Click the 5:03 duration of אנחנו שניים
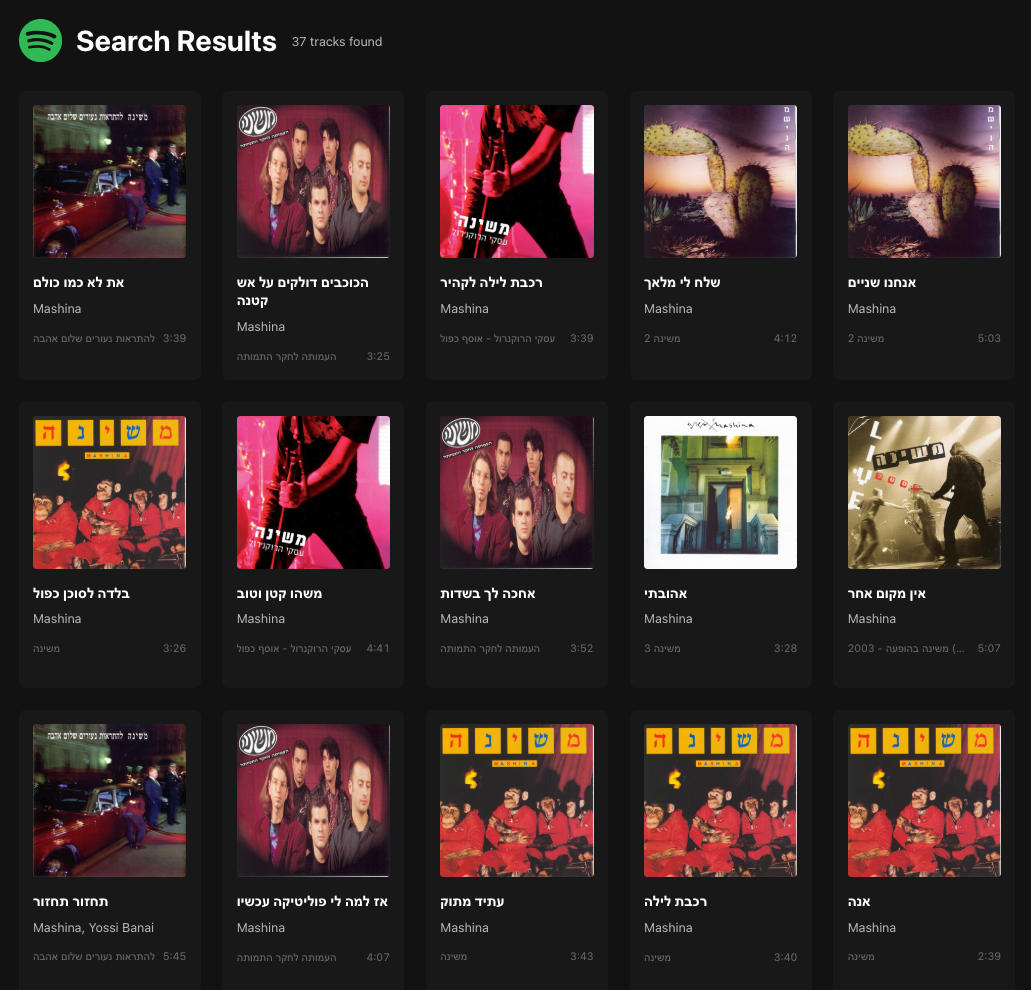 [x=989, y=338]
